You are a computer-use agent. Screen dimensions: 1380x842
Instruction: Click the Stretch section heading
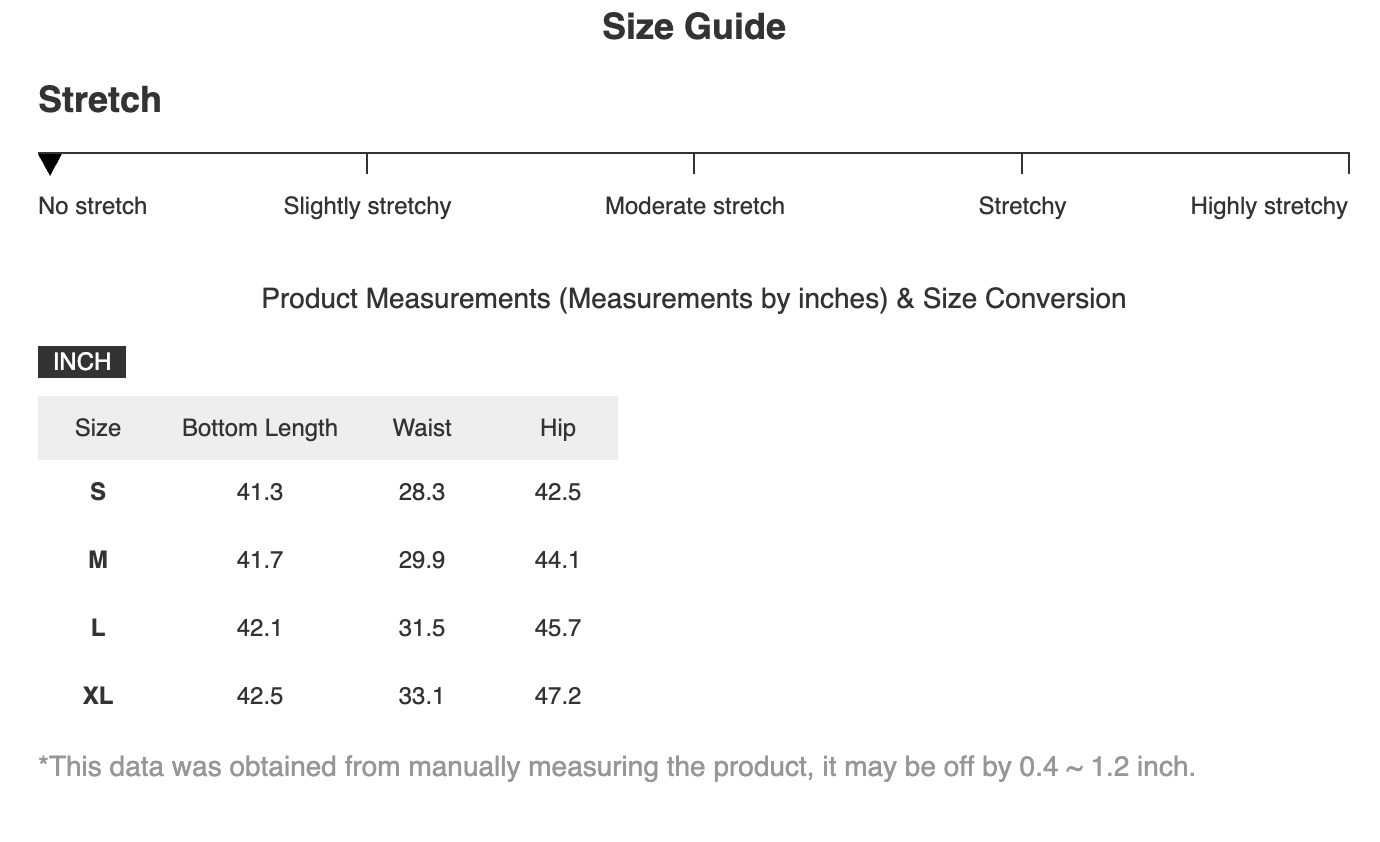(100, 100)
